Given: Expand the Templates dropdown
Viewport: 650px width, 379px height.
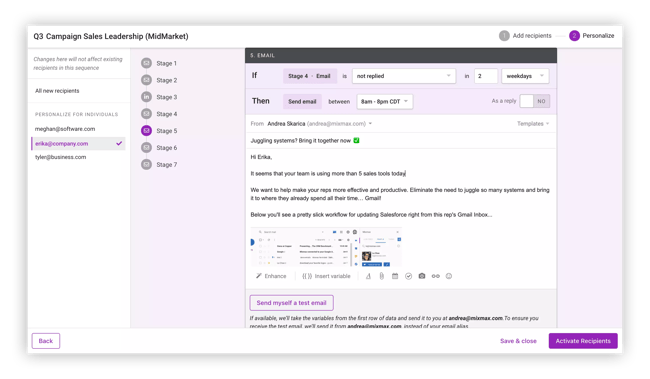Looking at the screenshot, I should pos(533,124).
